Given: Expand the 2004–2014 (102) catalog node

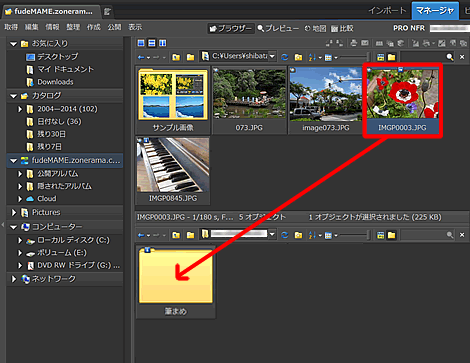Looking at the screenshot, I should click(20, 109).
